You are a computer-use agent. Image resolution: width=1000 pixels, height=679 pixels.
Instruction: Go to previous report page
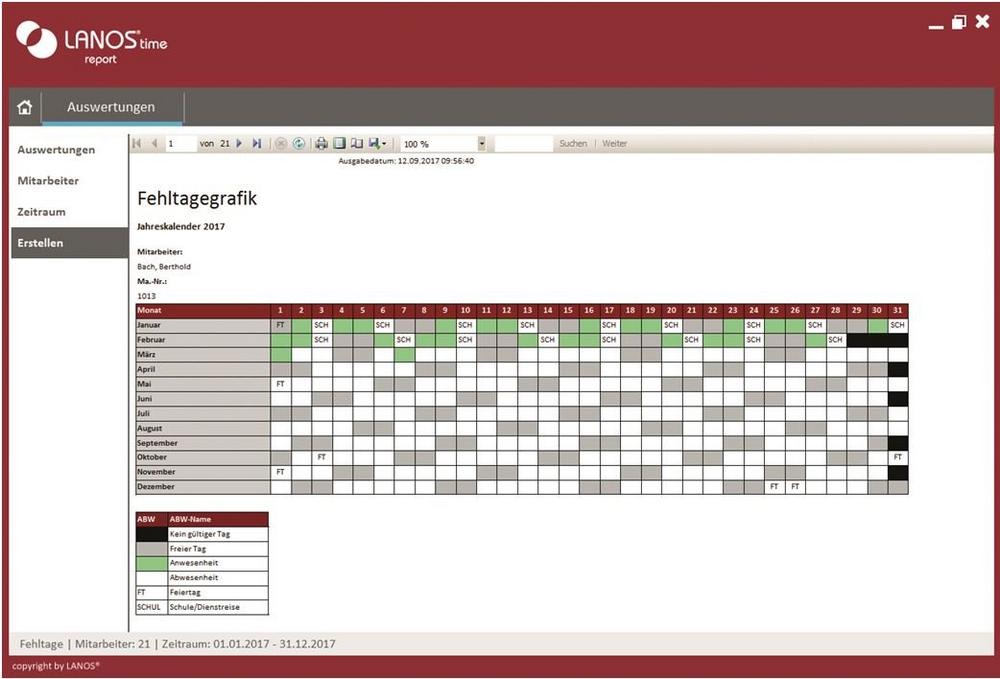click(154, 143)
